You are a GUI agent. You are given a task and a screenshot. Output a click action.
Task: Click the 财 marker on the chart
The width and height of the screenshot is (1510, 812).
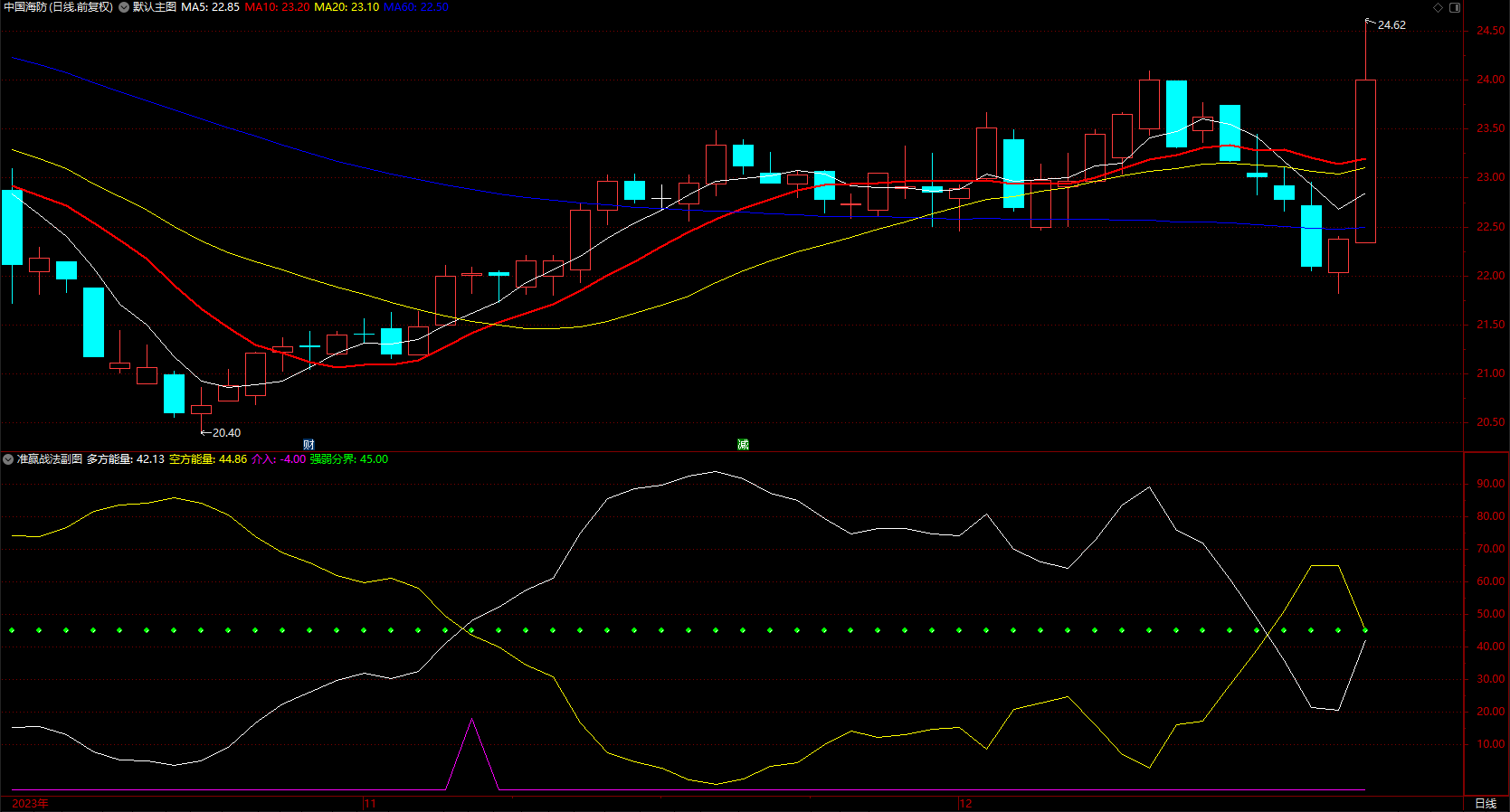[309, 445]
